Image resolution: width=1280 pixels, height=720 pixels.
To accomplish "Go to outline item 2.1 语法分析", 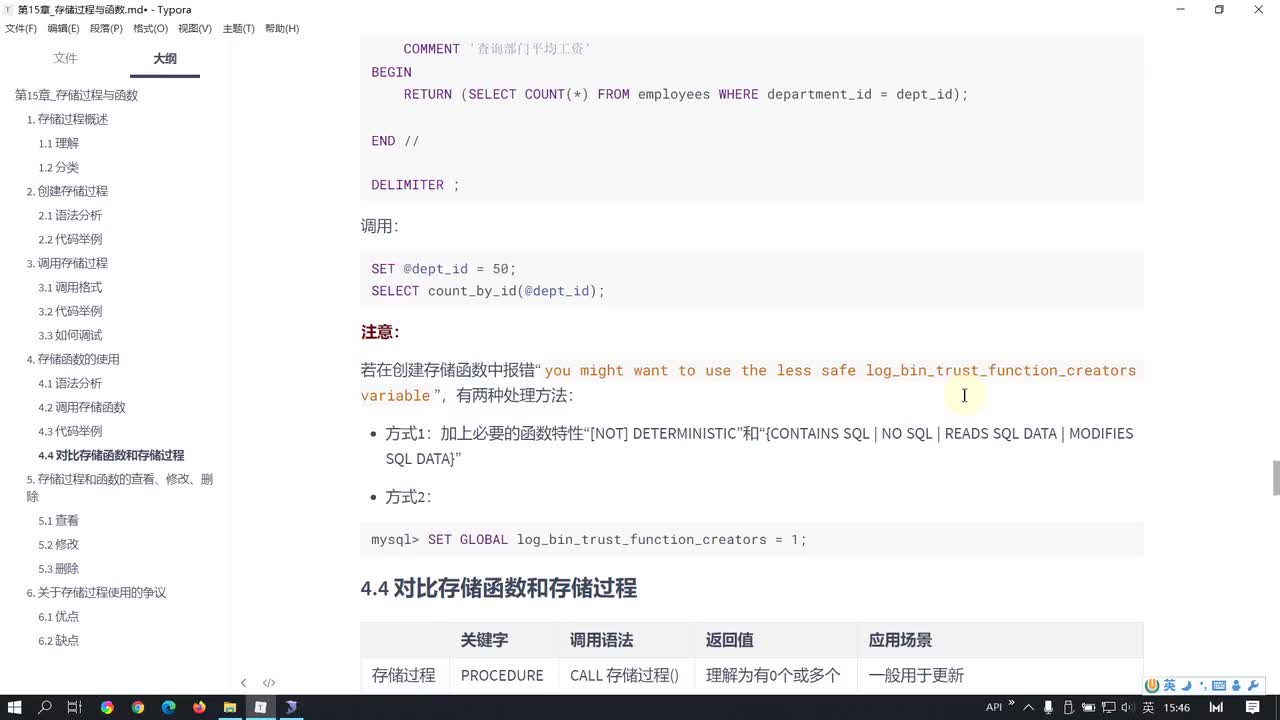I will 70,215.
